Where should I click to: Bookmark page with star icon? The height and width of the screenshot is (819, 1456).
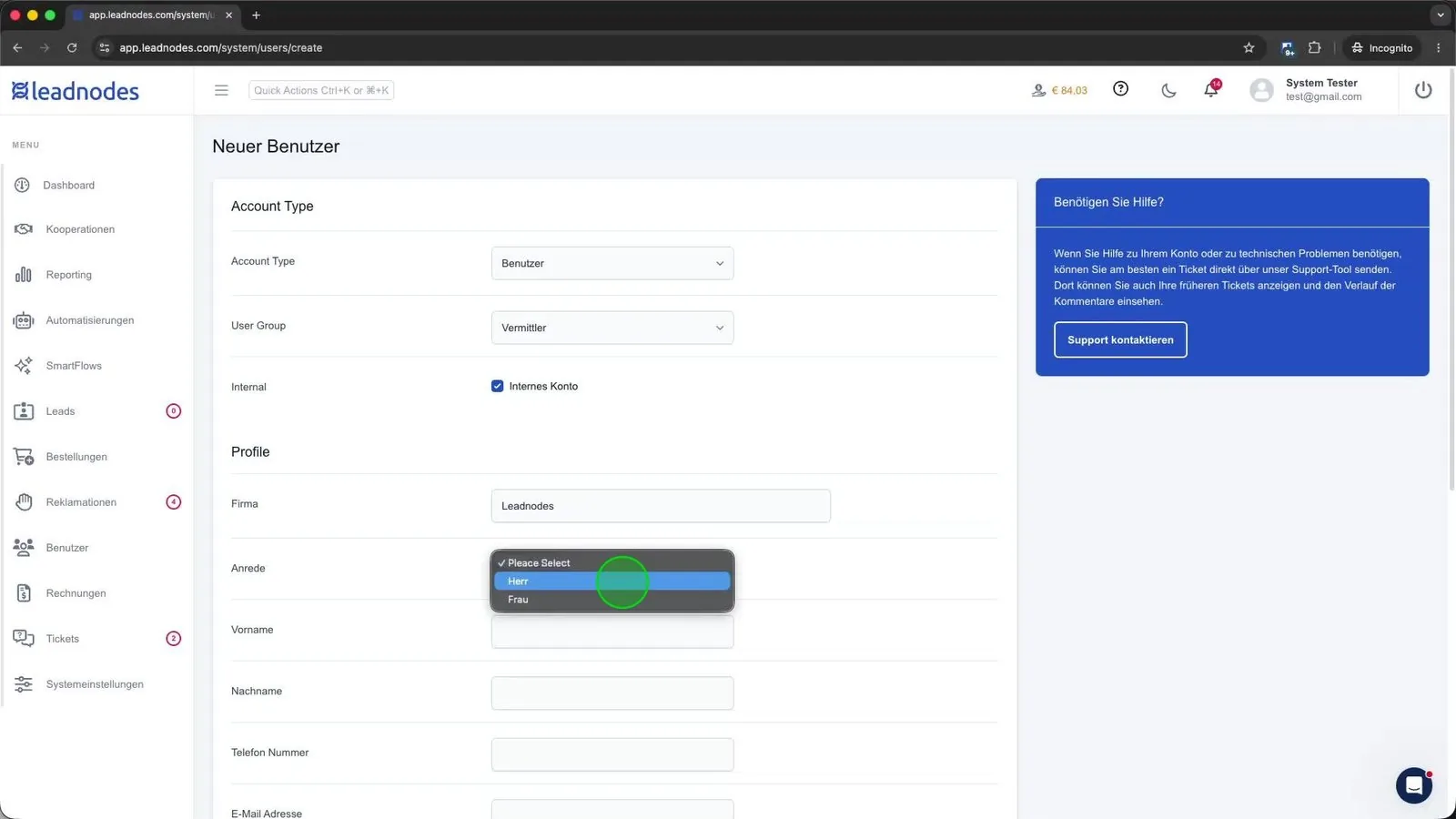click(1249, 47)
